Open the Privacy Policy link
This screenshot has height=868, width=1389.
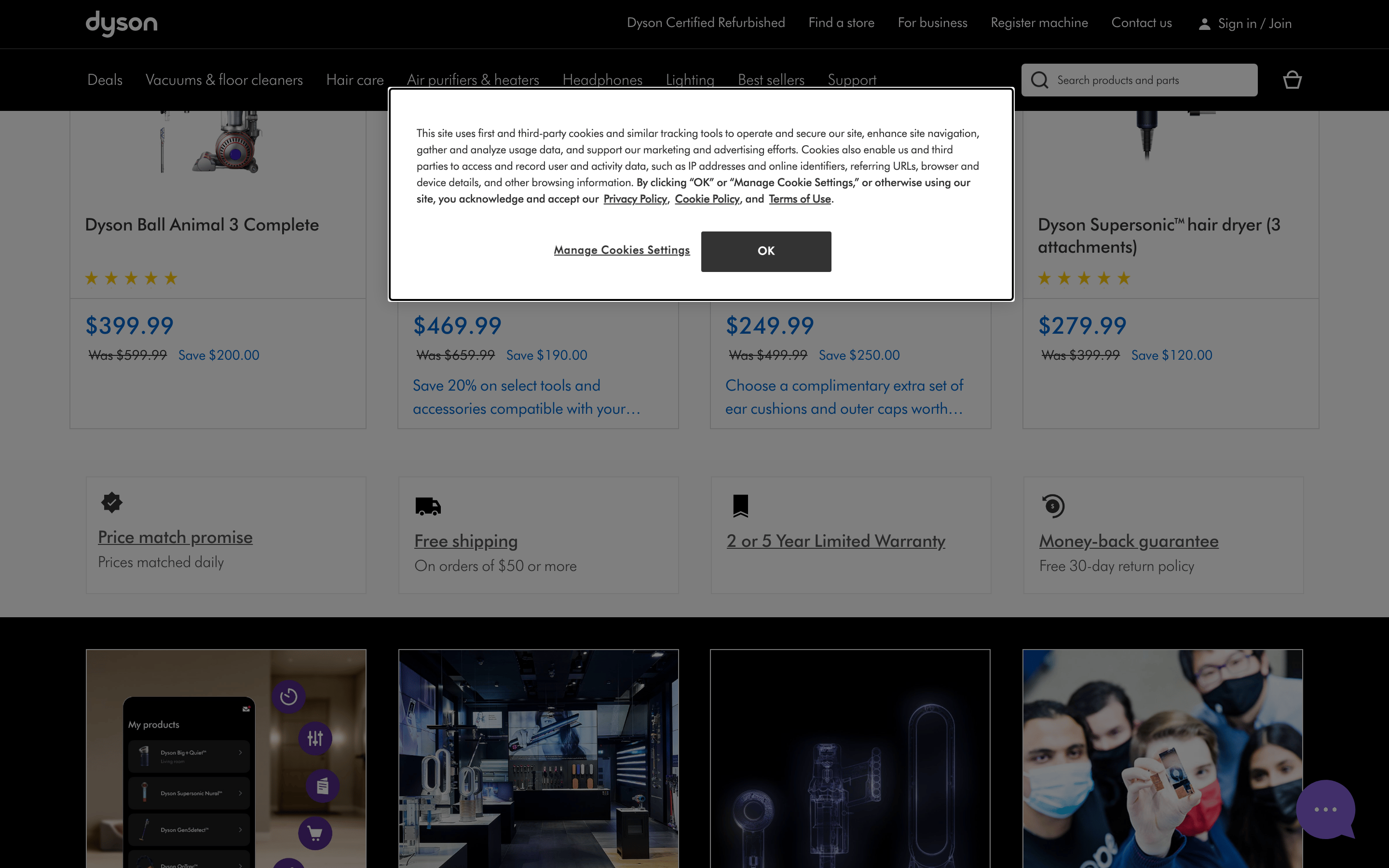tap(635, 199)
